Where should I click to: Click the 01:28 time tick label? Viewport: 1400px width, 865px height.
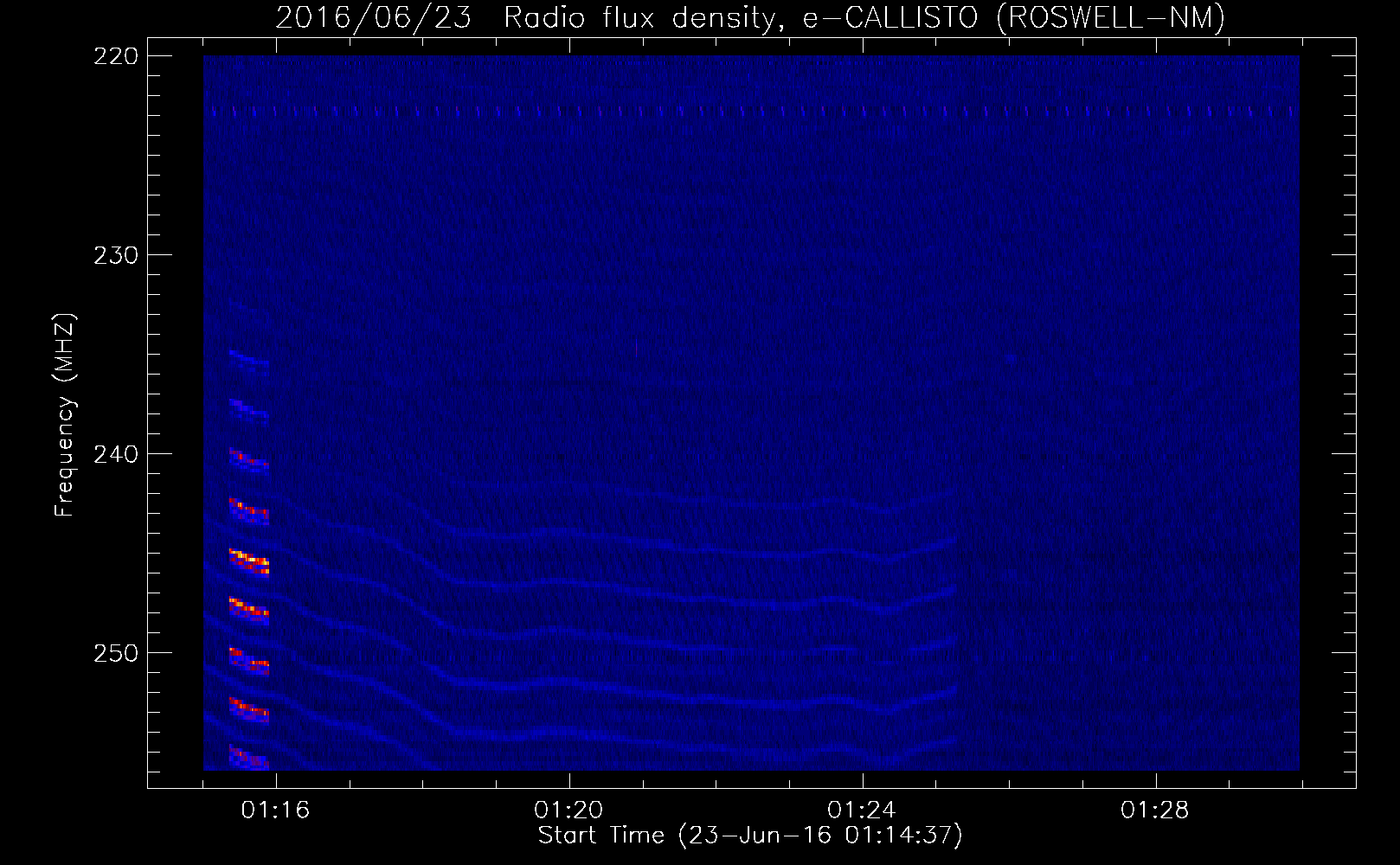(x=1155, y=810)
